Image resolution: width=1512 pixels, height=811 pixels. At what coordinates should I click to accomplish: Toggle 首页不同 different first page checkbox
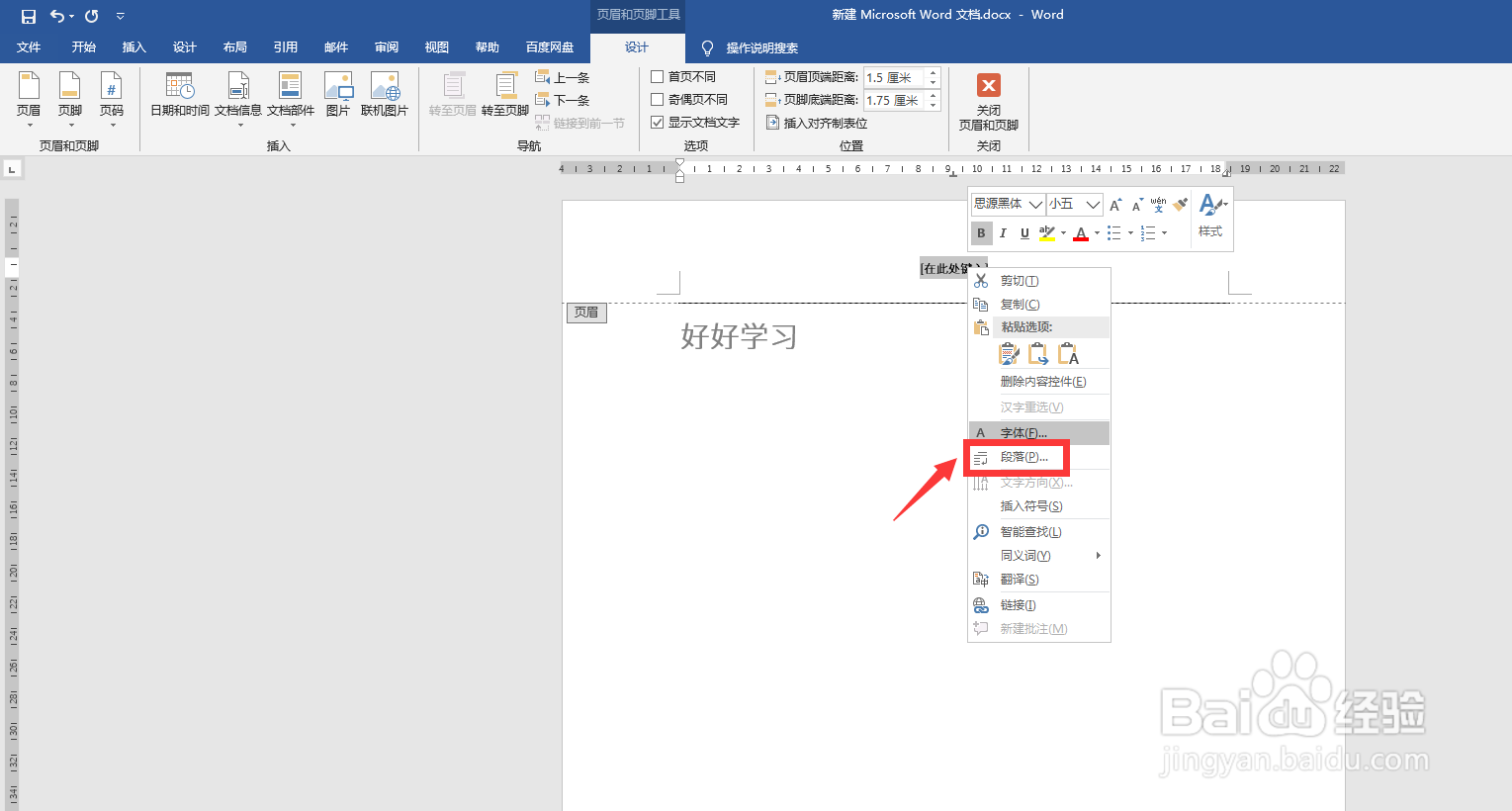tap(657, 76)
